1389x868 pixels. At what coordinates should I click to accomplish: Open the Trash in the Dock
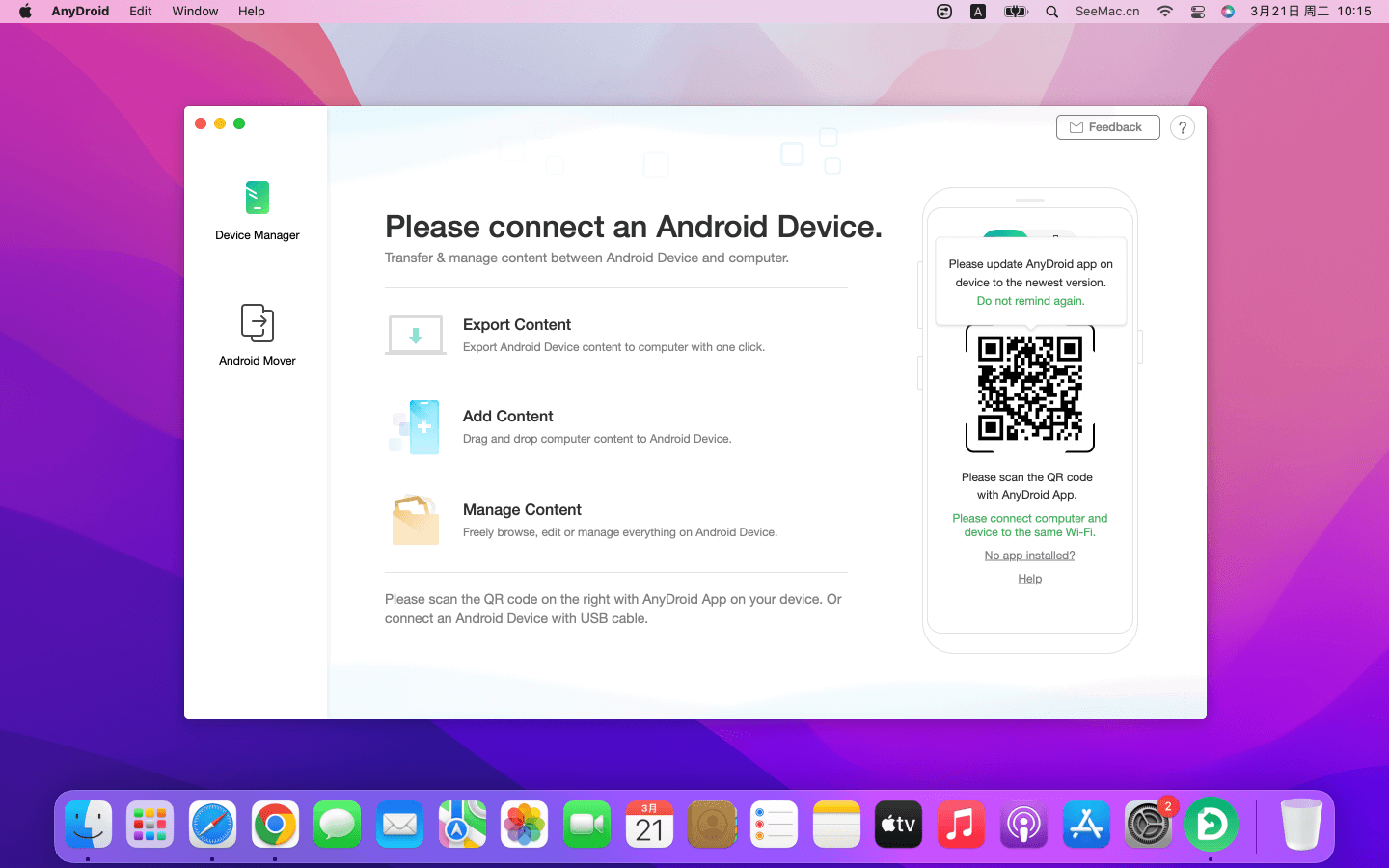(x=1300, y=825)
